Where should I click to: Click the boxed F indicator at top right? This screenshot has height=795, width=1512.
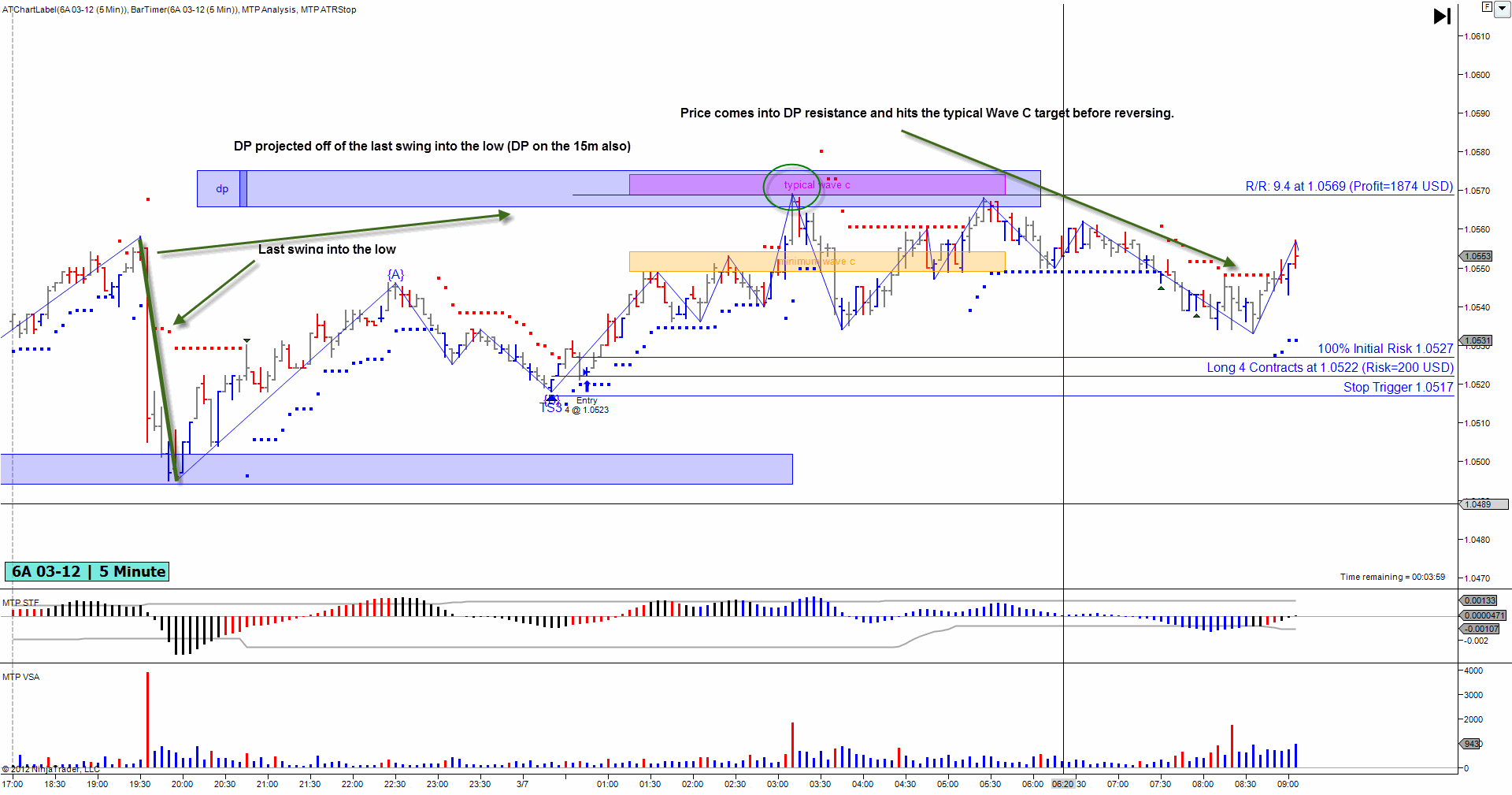1487,7
